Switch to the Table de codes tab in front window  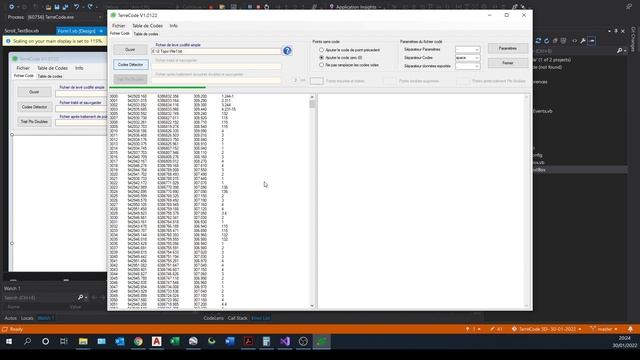click(146, 34)
